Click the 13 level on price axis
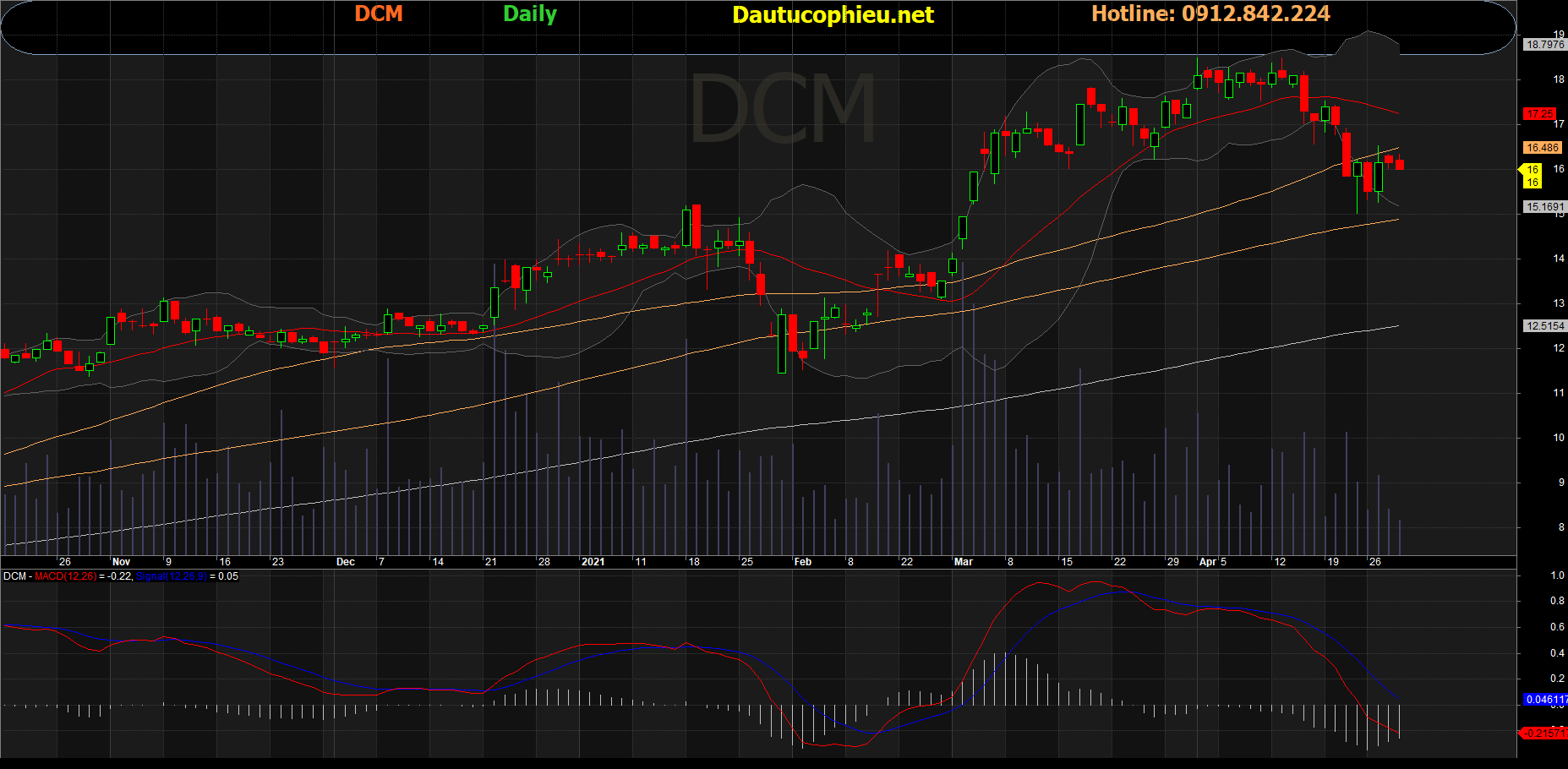The height and width of the screenshot is (769, 1568). 1559,303
